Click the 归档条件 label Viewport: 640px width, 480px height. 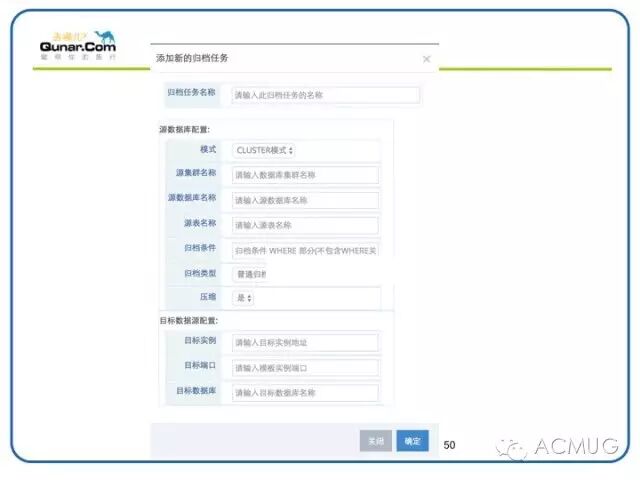[x=200, y=248]
